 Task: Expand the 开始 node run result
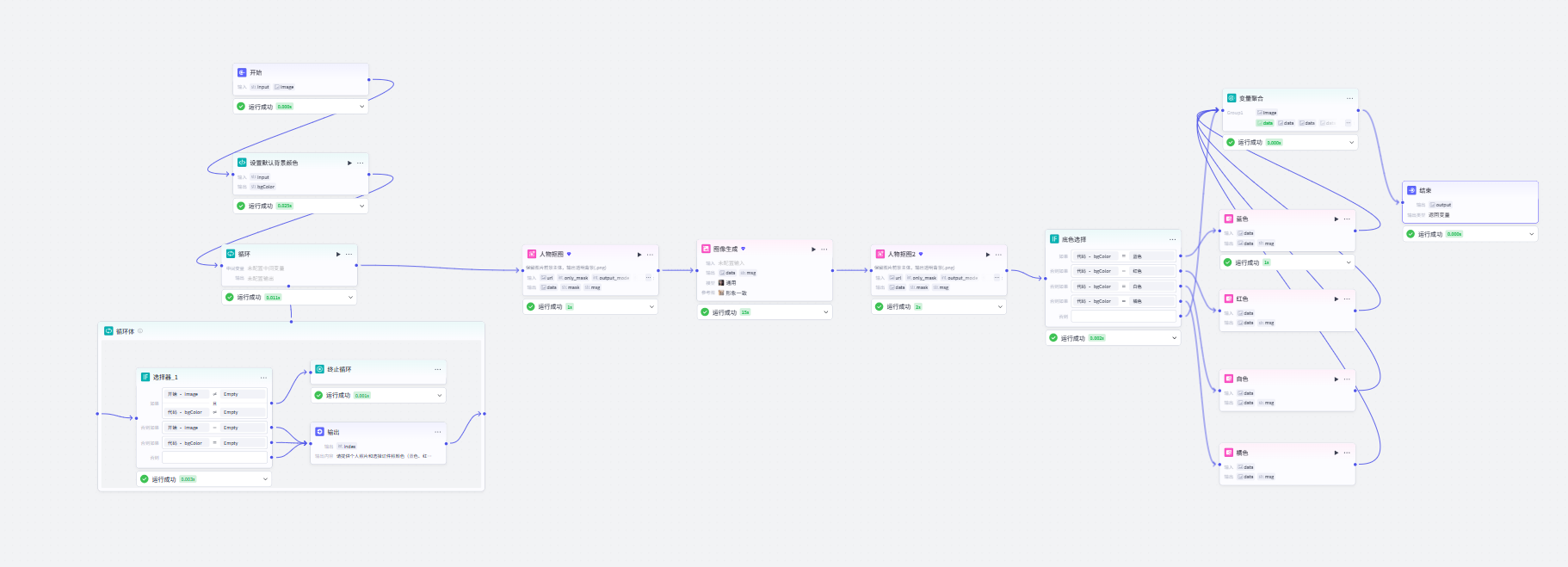[361, 107]
